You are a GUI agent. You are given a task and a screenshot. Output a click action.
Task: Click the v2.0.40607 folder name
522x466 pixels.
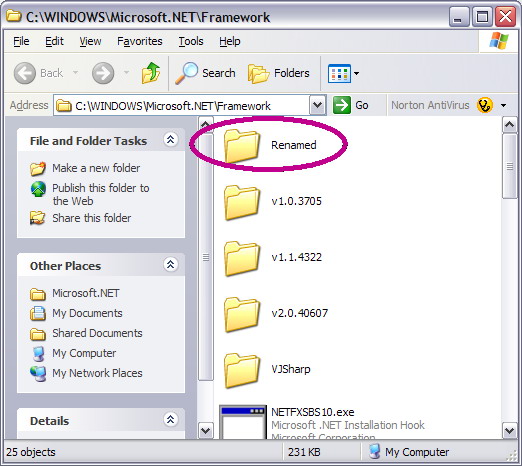click(x=300, y=313)
